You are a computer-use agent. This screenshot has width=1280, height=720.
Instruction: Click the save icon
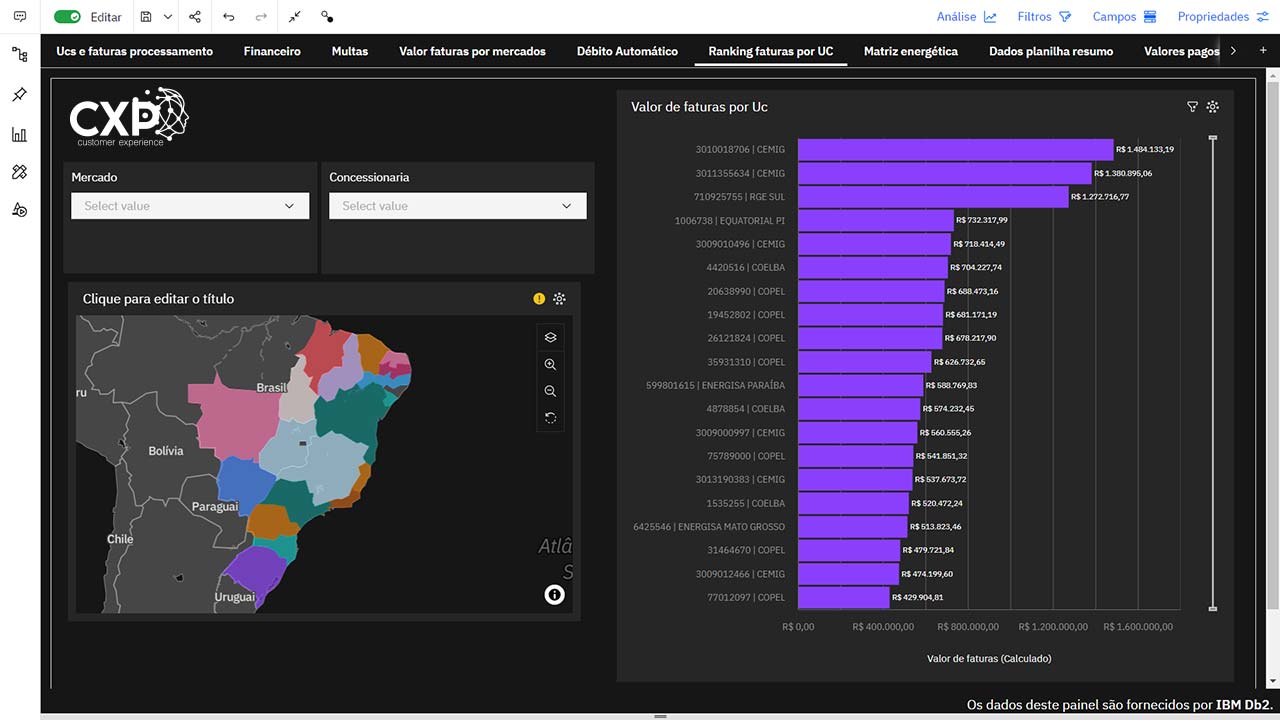coord(146,17)
